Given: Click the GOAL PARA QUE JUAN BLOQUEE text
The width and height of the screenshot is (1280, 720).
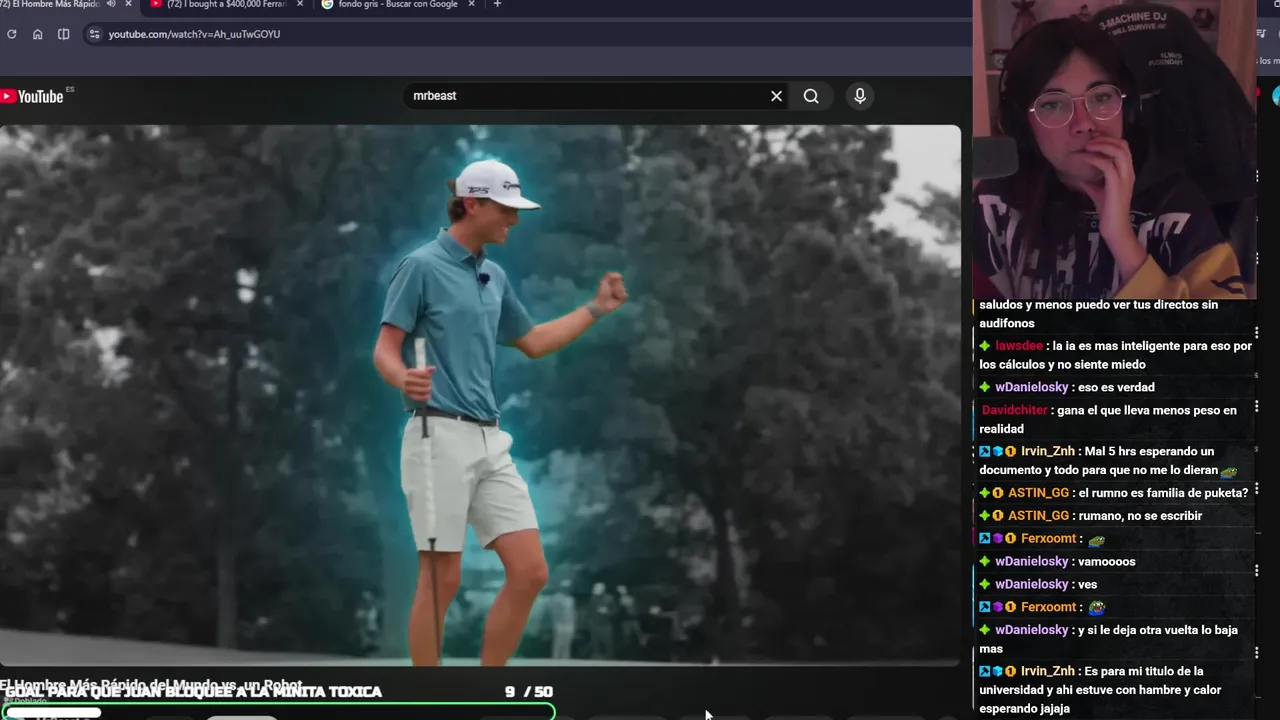Looking at the screenshot, I should point(193,692).
